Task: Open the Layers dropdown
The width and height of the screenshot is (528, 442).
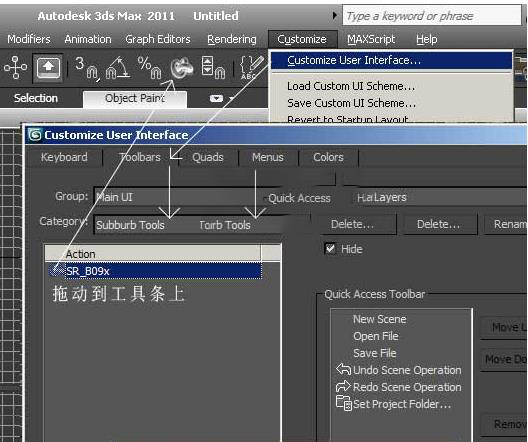Action: click(438, 197)
